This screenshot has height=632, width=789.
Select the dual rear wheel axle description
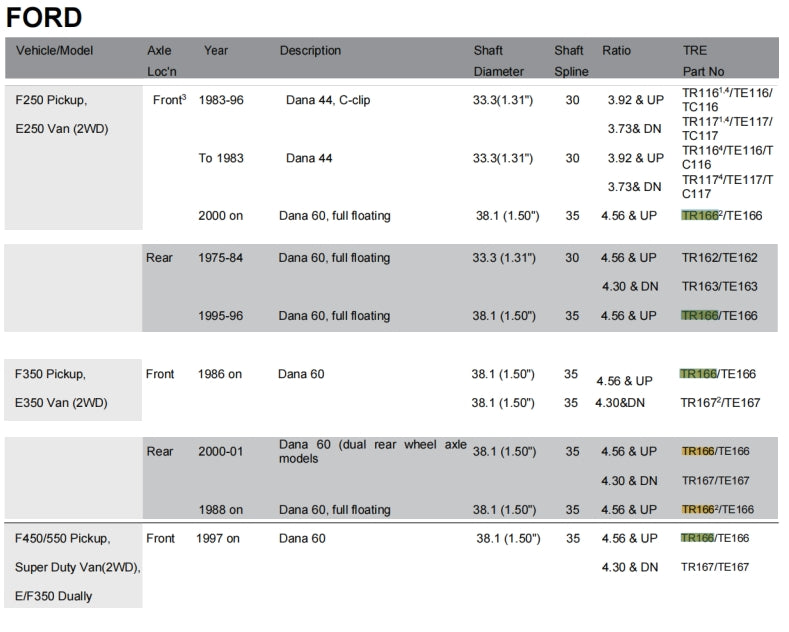click(x=372, y=451)
